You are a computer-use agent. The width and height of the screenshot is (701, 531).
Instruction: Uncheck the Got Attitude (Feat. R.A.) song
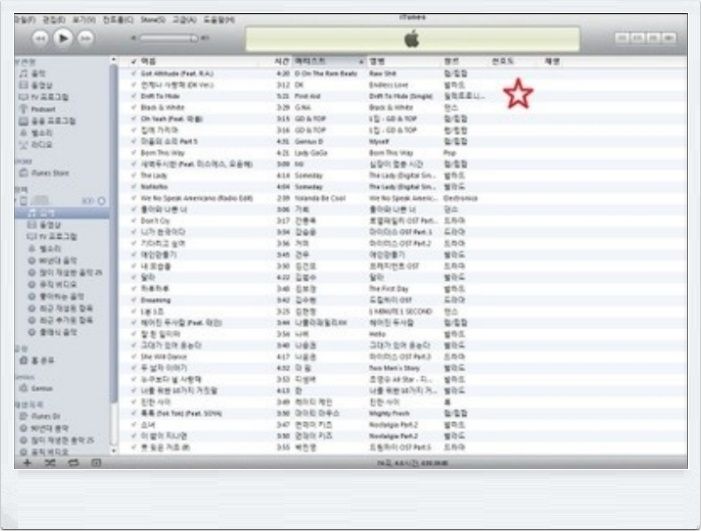coord(134,73)
